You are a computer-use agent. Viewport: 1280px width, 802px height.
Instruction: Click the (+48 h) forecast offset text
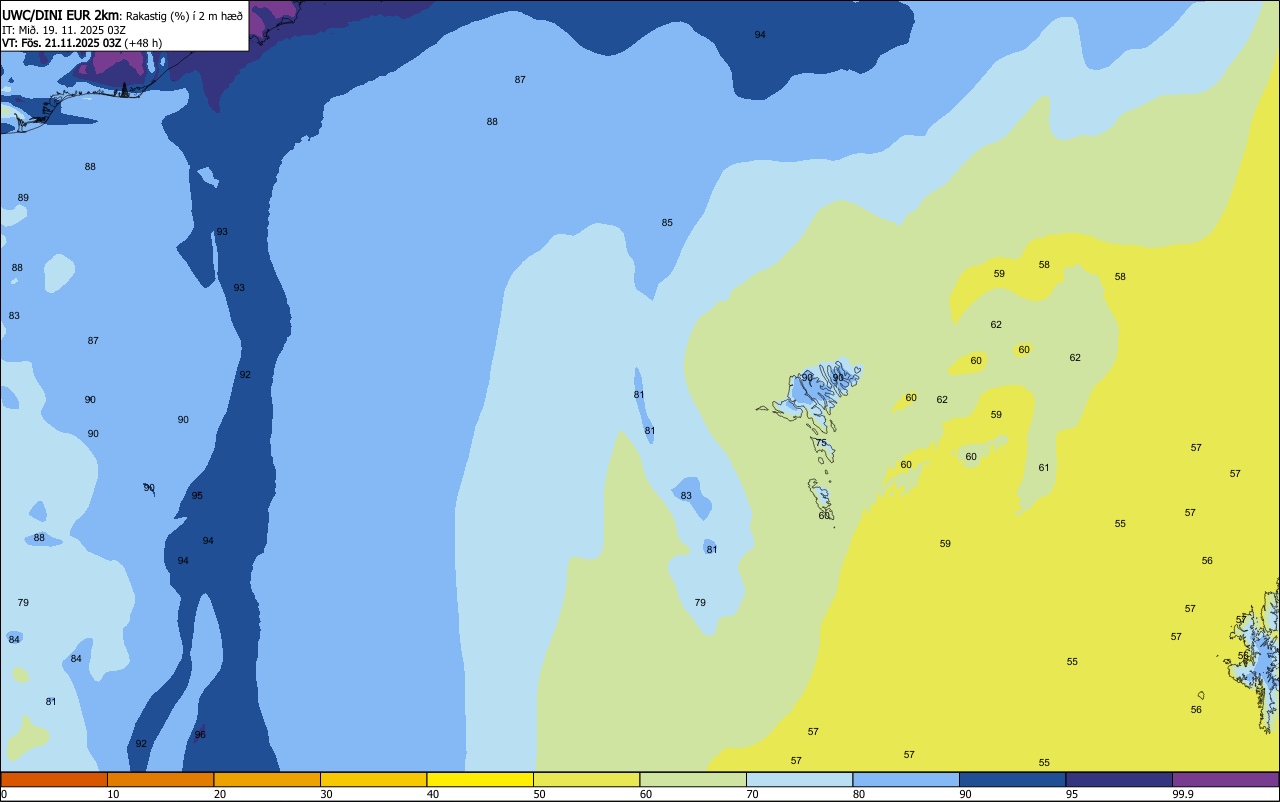pyautogui.click(x=143, y=43)
